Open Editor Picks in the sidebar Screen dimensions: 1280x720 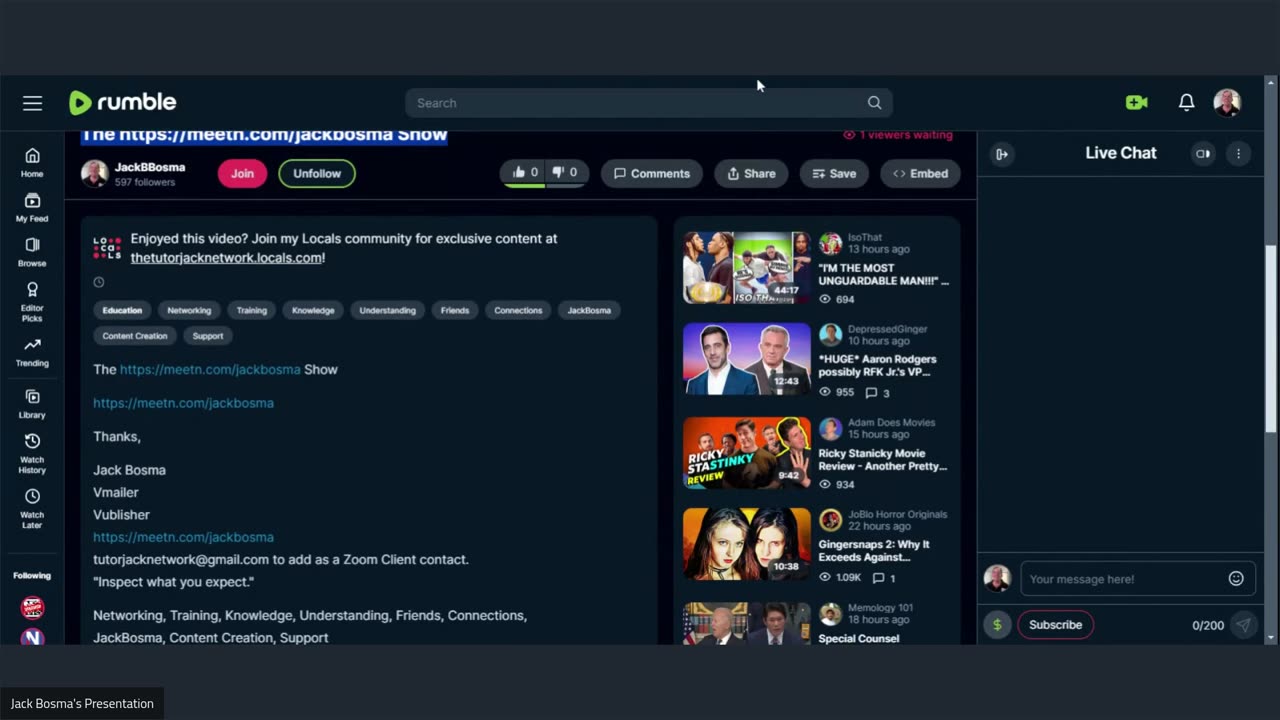click(x=32, y=302)
